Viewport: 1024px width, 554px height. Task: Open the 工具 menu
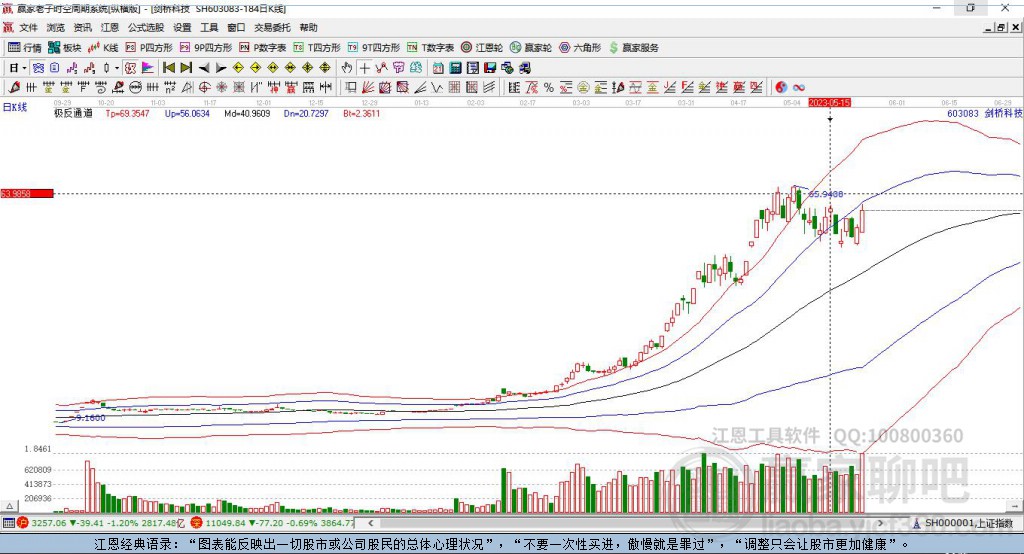click(209, 27)
